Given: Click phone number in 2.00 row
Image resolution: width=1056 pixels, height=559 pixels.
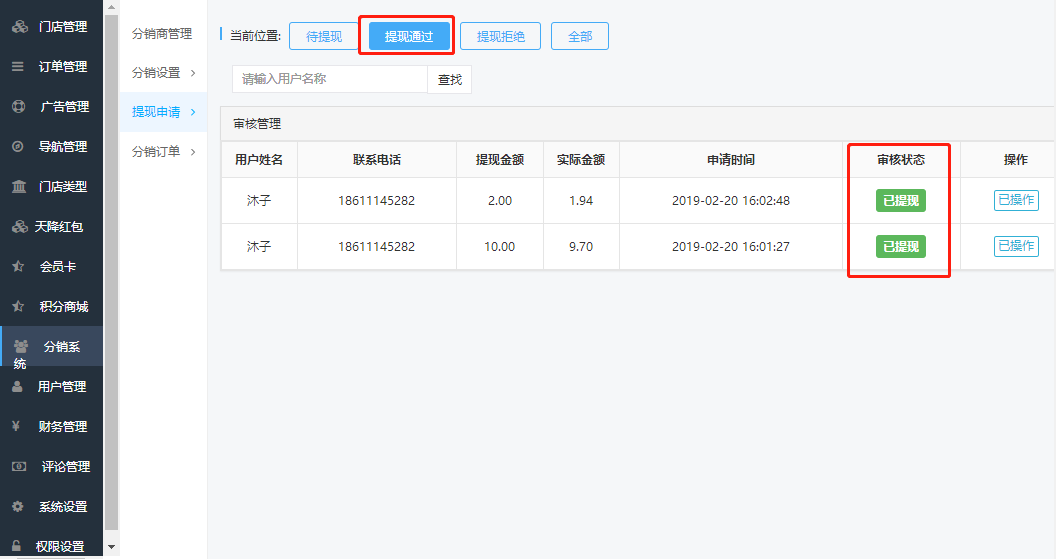Looking at the screenshot, I should [376, 201].
